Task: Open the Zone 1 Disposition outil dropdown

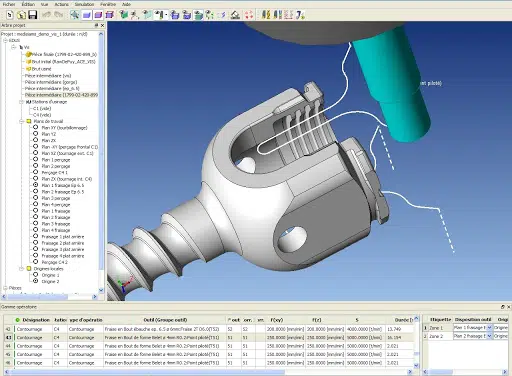Action: pos(489,328)
